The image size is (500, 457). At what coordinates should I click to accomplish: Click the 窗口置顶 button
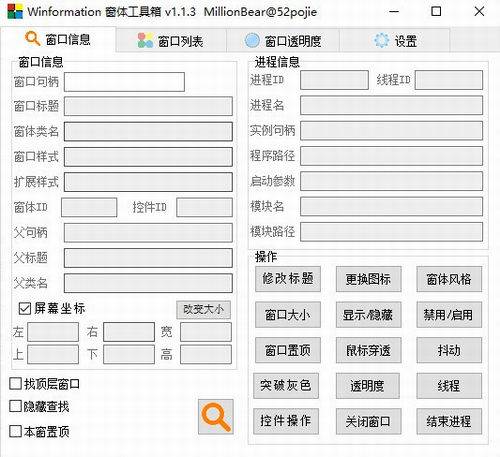click(288, 350)
